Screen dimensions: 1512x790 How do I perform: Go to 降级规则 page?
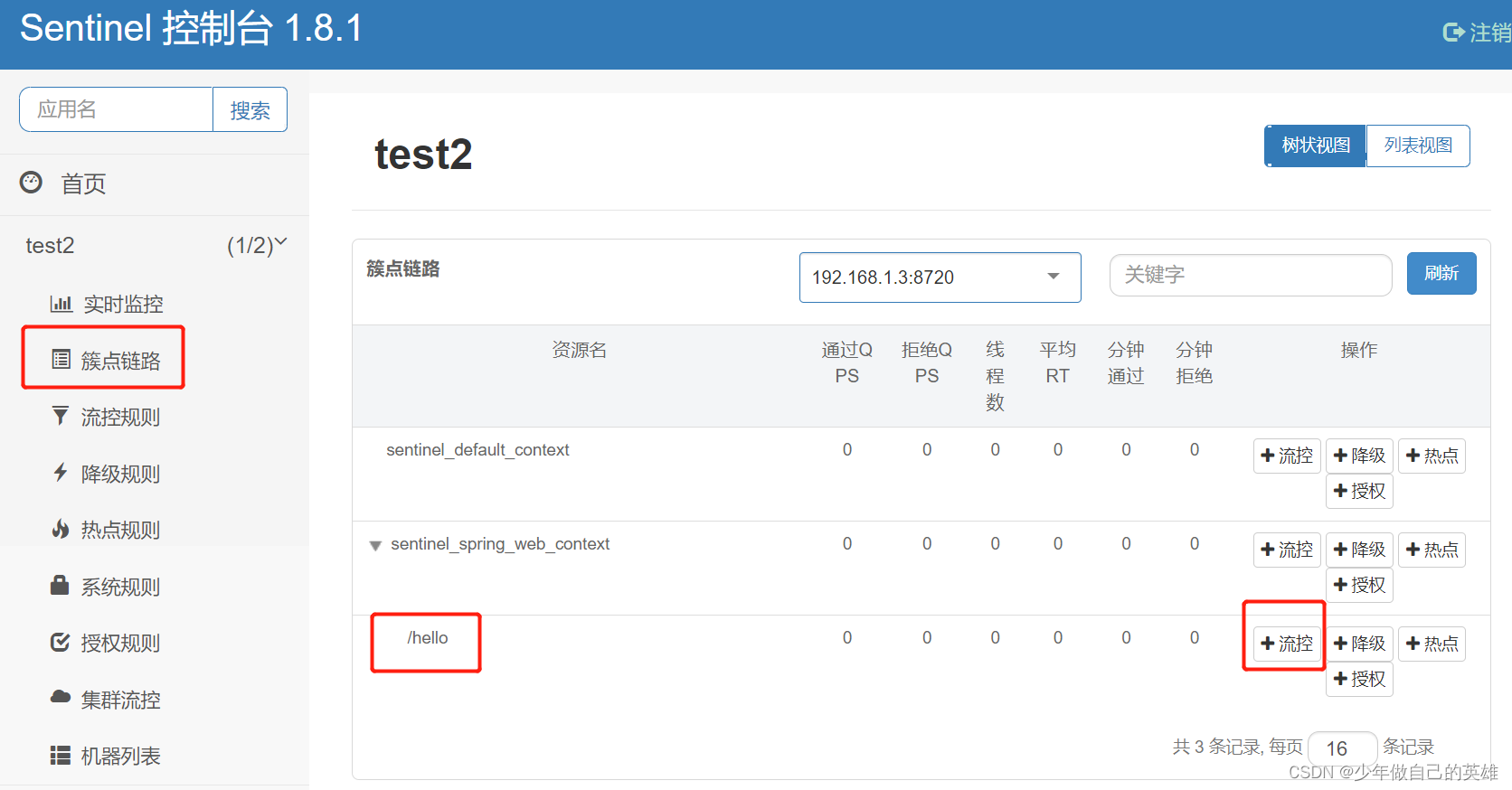pos(120,474)
